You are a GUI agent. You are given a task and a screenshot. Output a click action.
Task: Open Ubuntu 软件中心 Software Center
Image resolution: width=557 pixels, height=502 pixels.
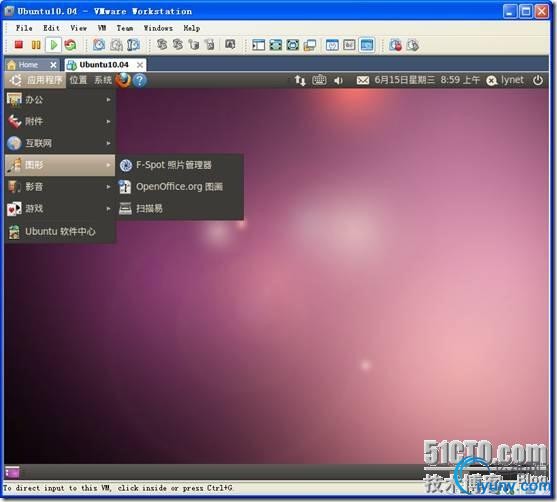60,232
